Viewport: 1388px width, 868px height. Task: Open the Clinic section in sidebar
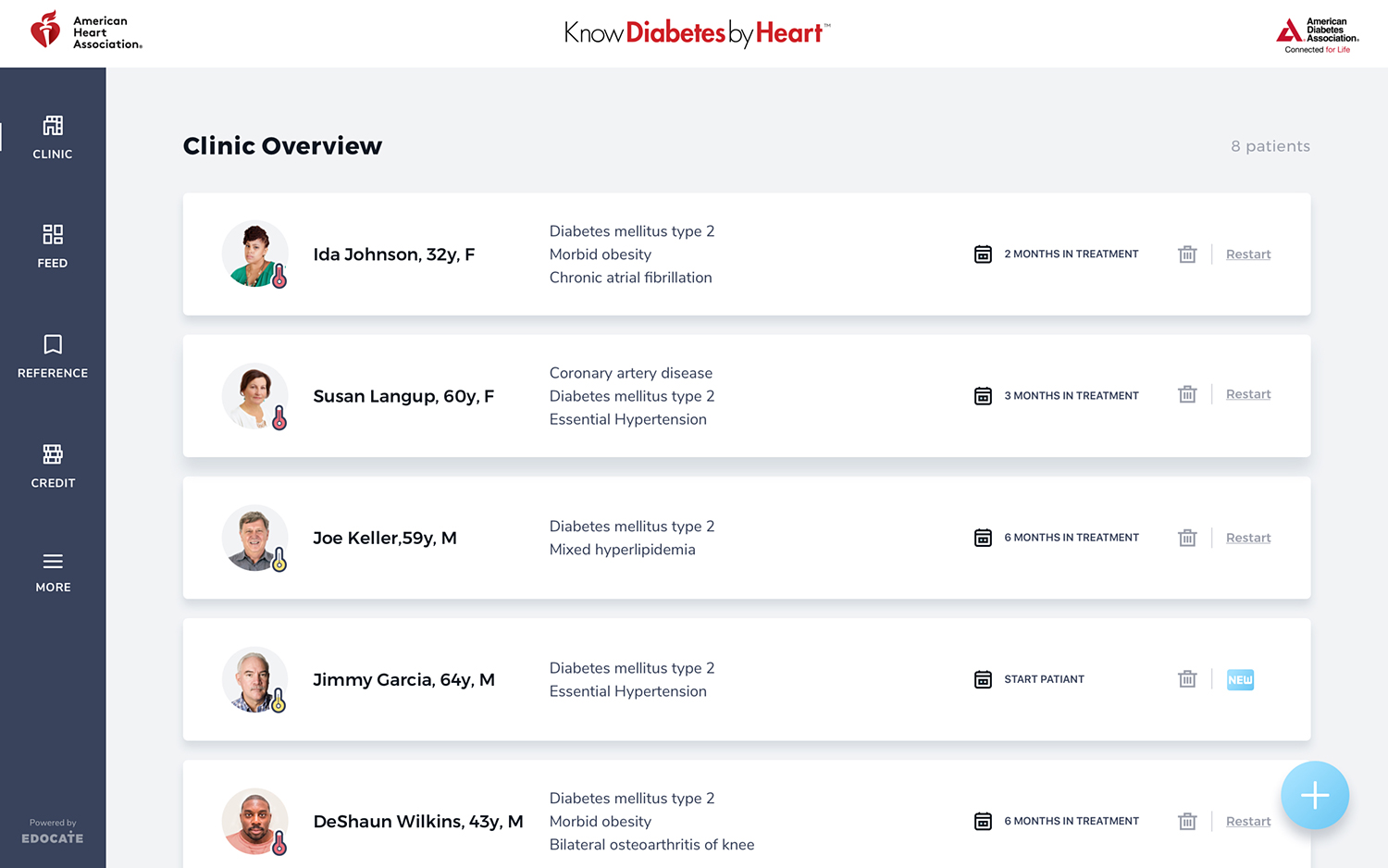53,137
